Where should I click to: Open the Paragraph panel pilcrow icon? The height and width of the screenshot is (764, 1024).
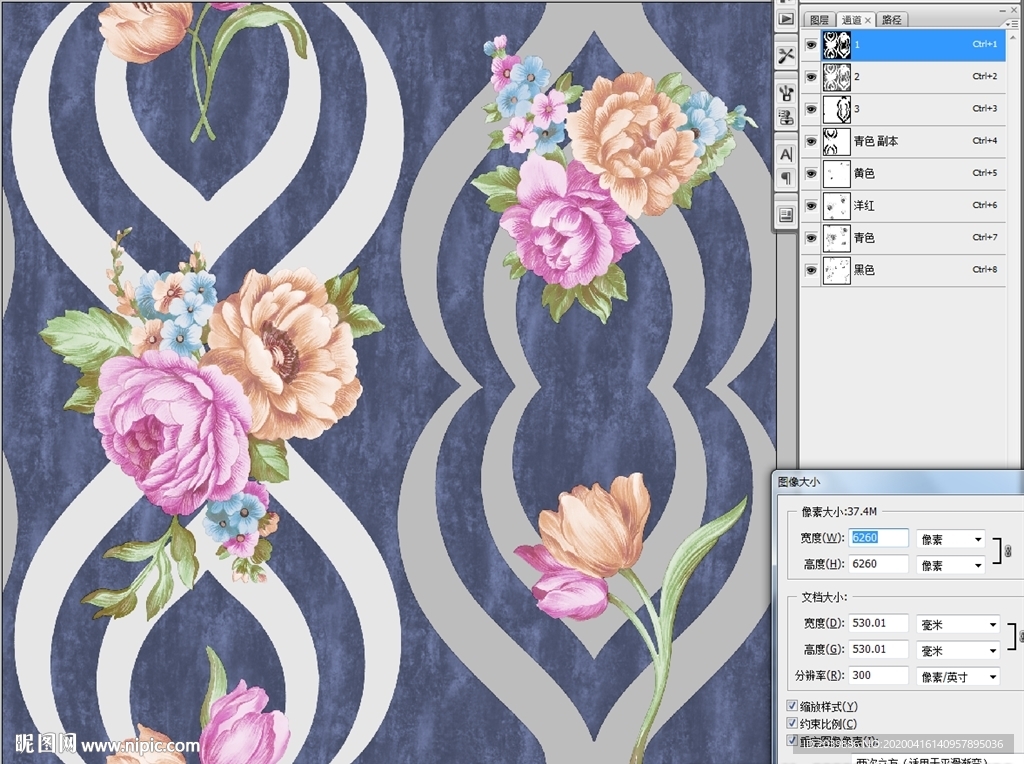[786, 178]
